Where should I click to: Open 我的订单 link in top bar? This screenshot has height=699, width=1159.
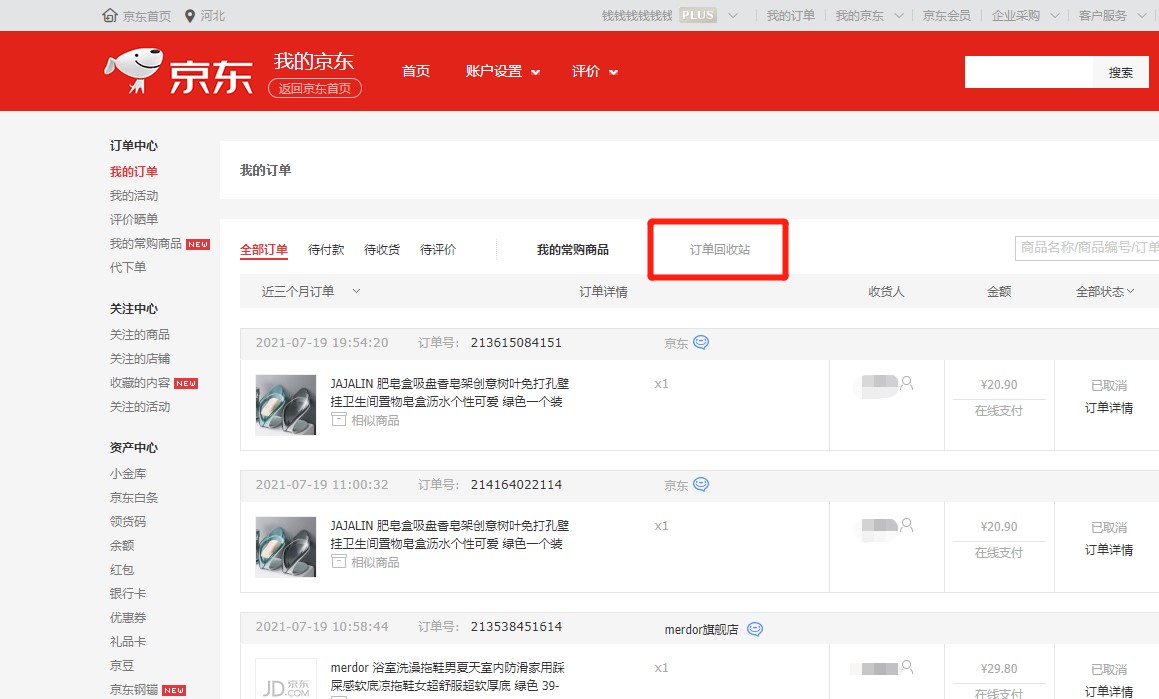(790, 16)
